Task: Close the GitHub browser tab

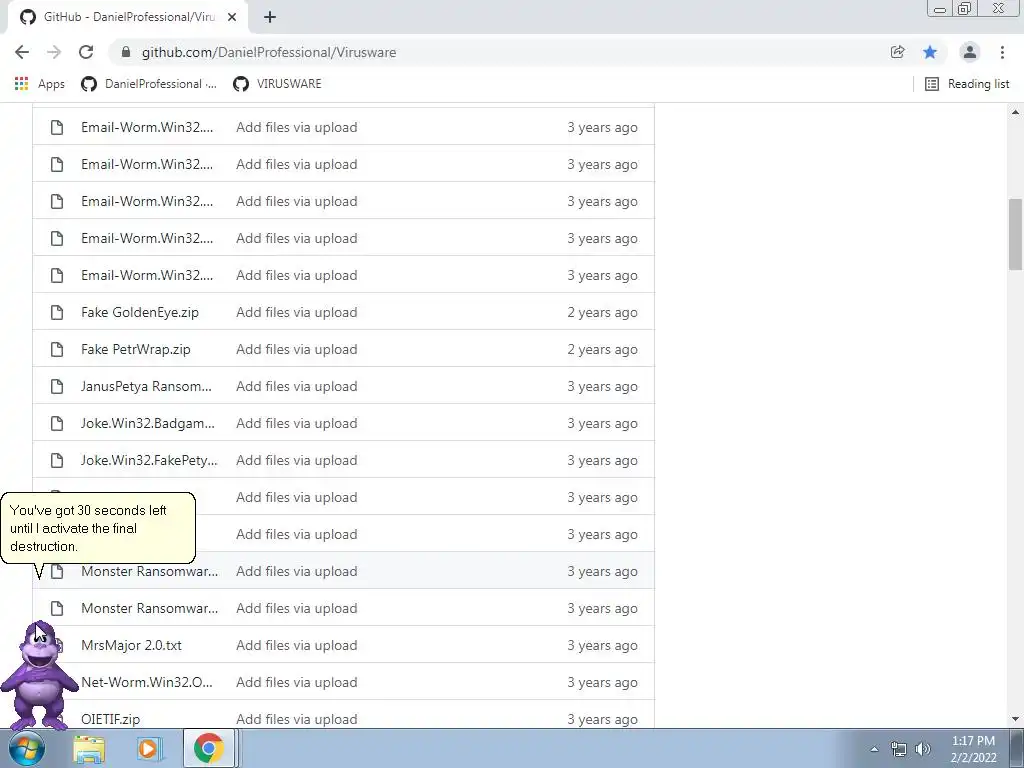Action: click(232, 17)
